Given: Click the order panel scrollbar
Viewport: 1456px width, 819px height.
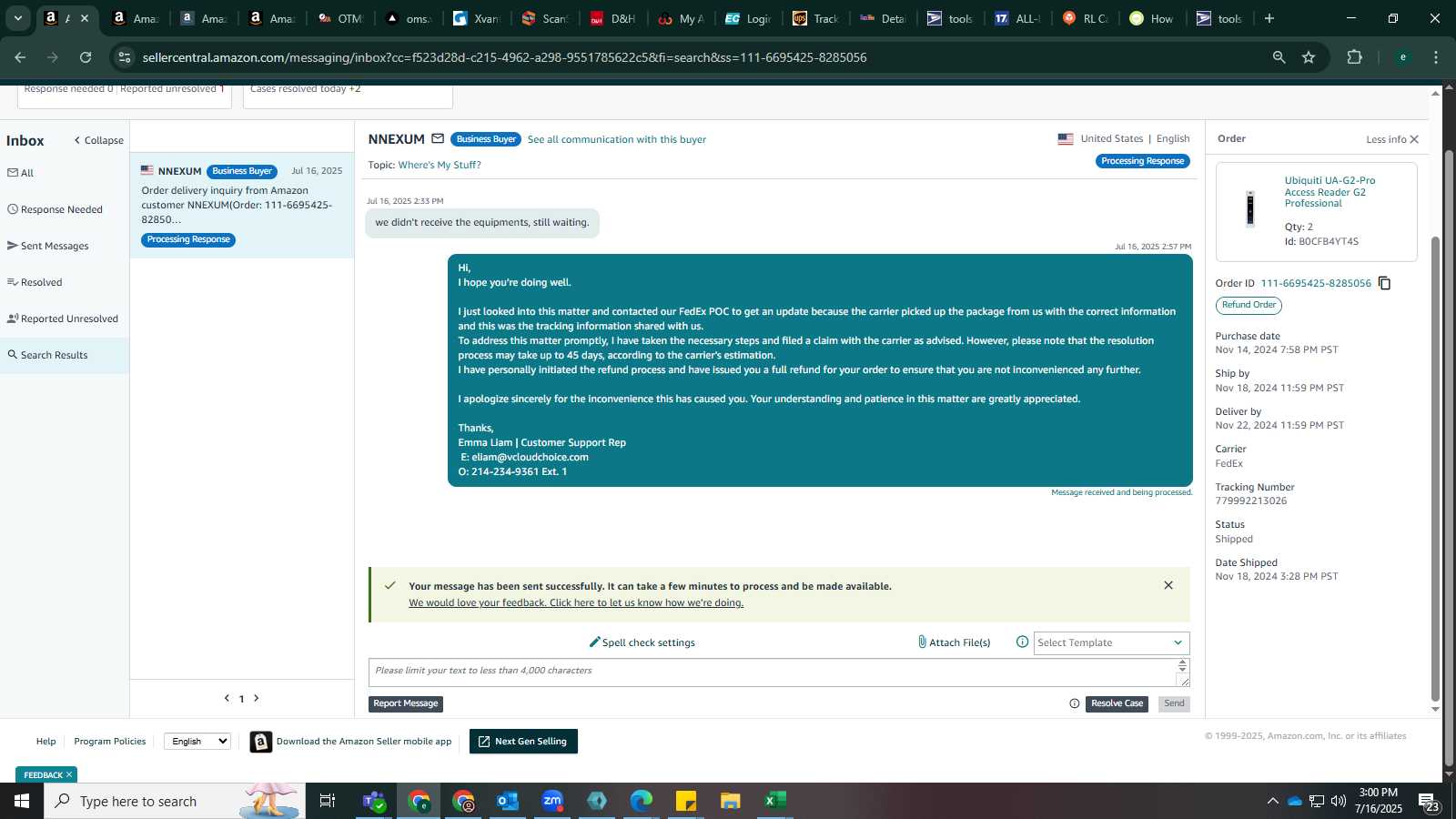Looking at the screenshot, I should pyautogui.click(x=1435, y=469).
